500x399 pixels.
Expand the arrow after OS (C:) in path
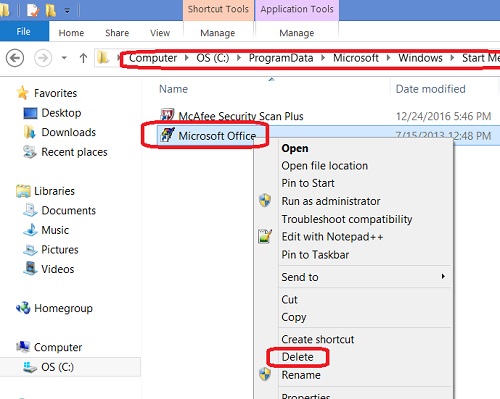(x=239, y=58)
